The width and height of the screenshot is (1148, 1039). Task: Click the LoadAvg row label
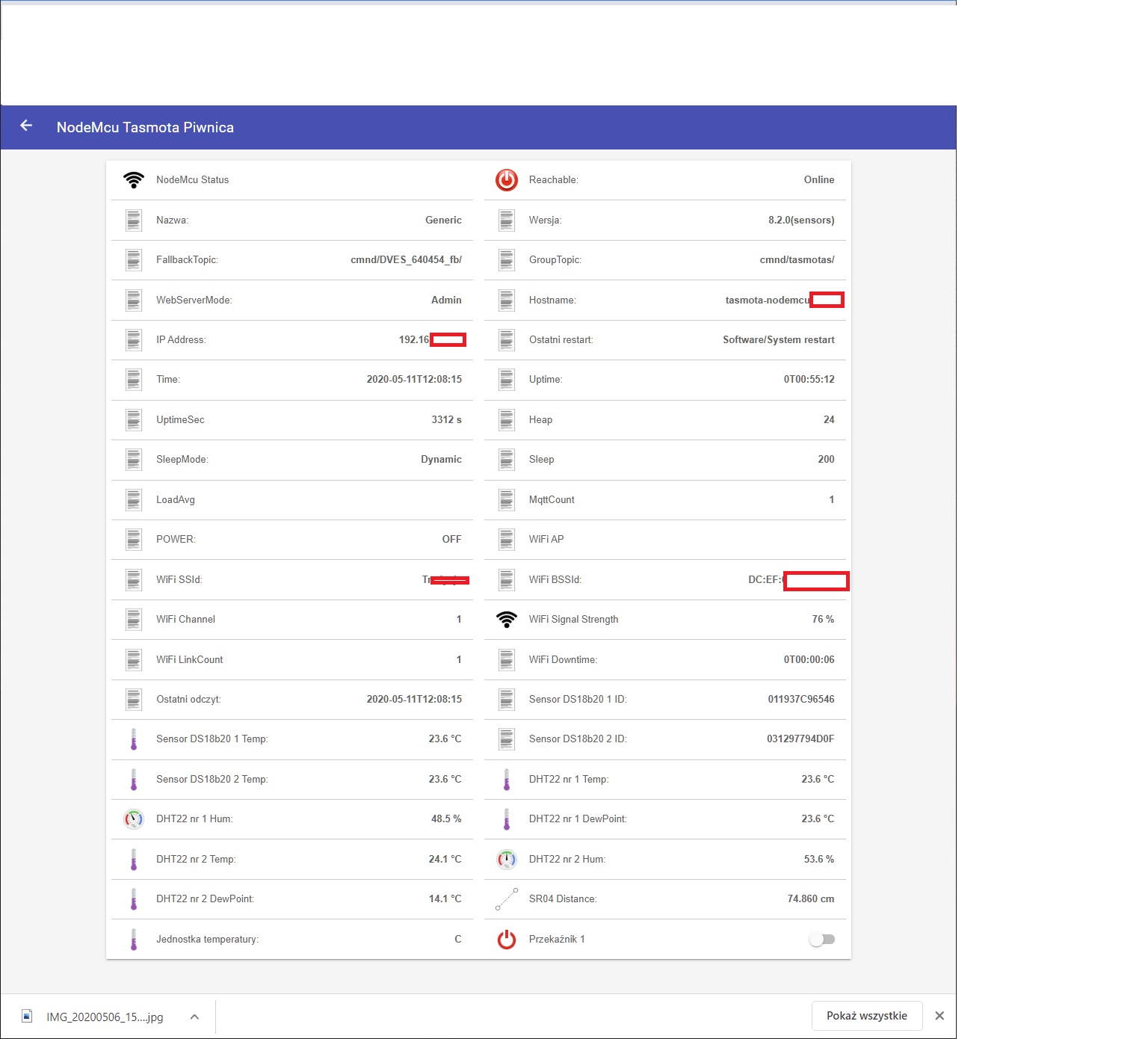(176, 500)
